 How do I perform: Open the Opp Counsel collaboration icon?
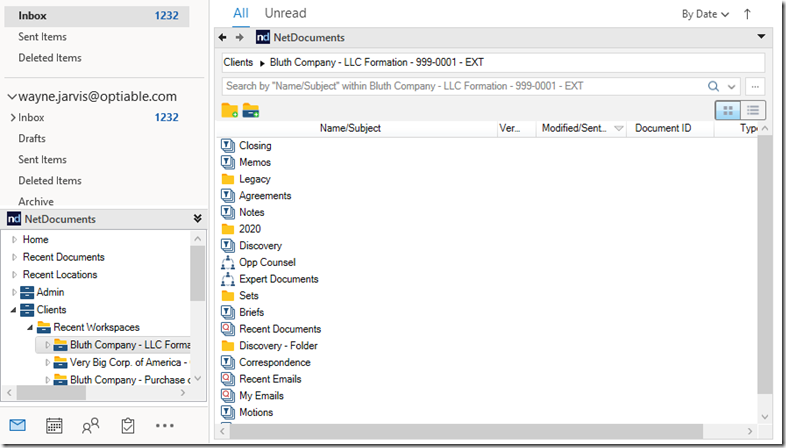point(228,262)
